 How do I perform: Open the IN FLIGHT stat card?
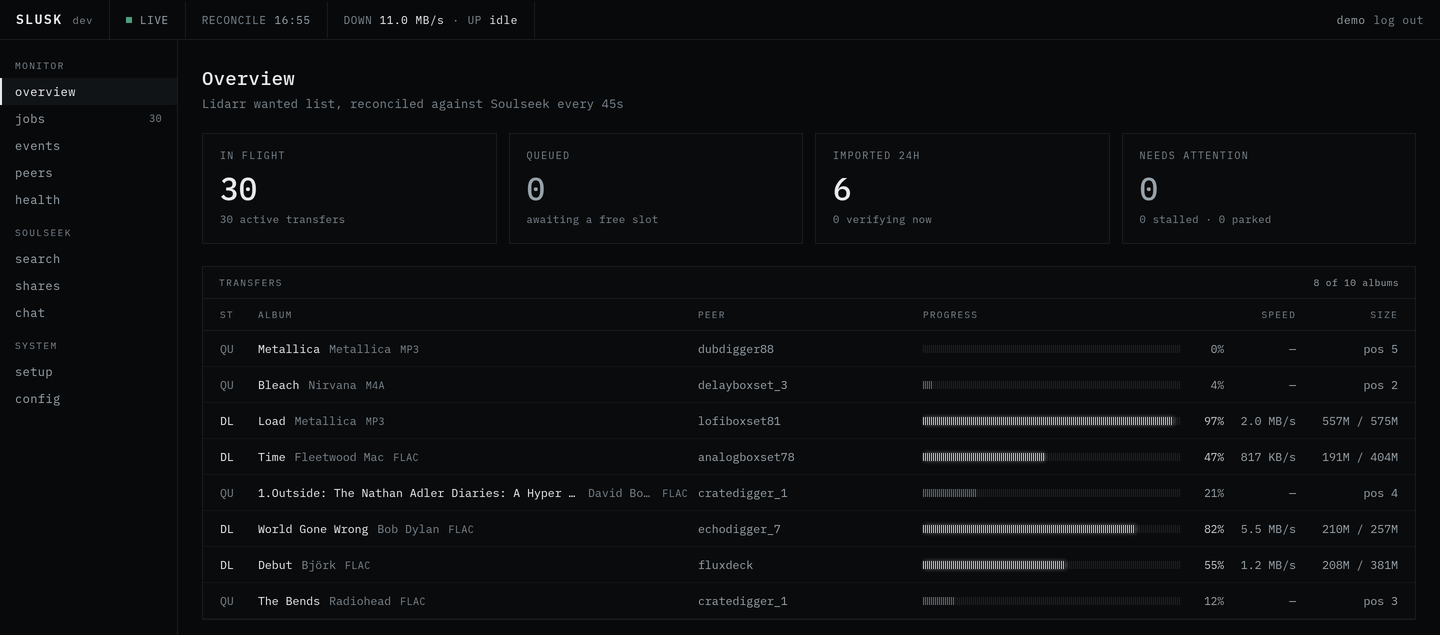(x=349, y=188)
